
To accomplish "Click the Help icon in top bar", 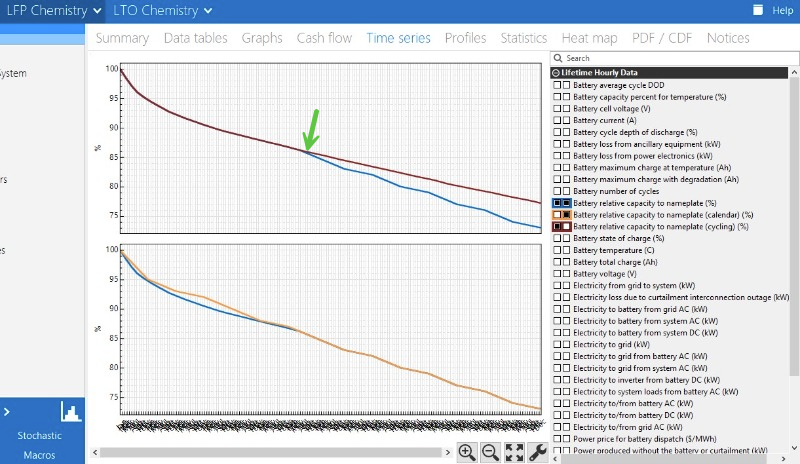I will 758,10.
